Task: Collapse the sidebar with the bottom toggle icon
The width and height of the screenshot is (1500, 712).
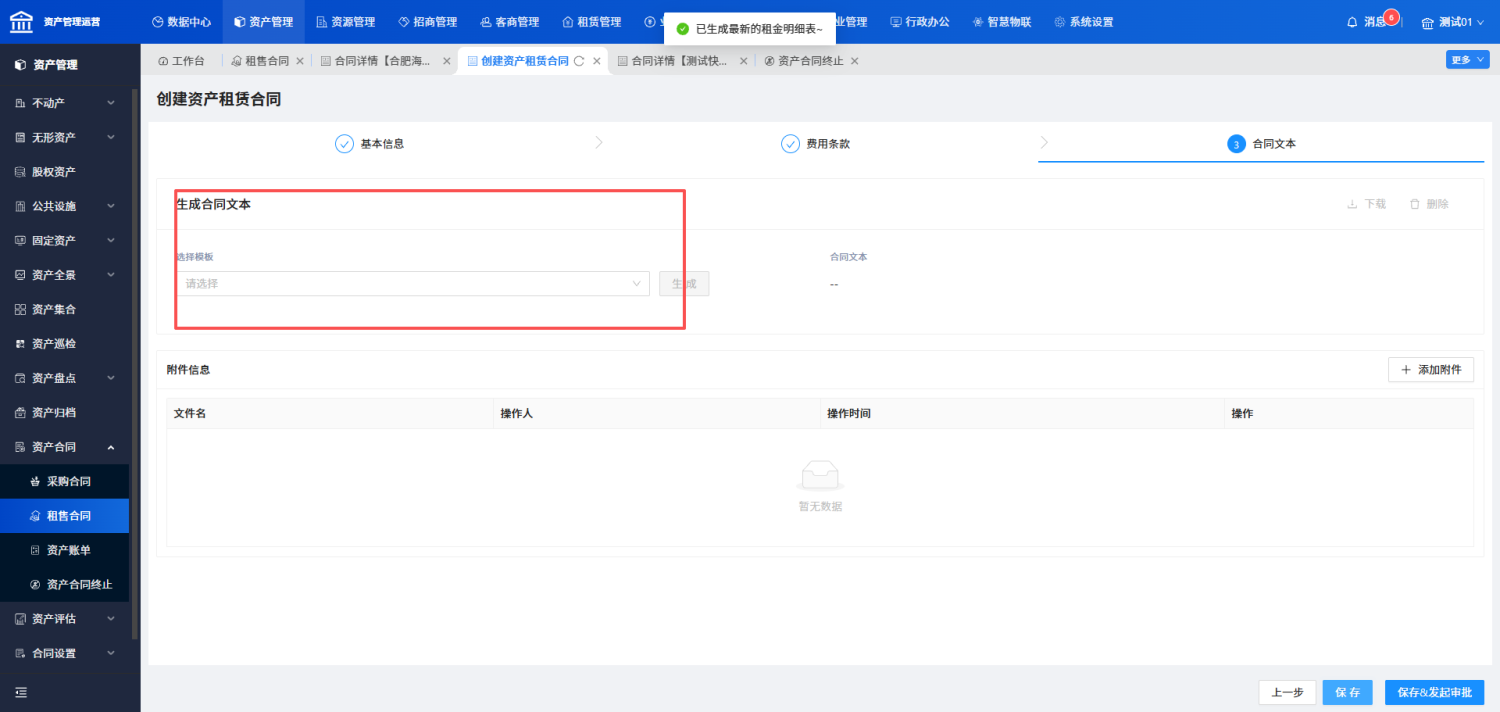Action: point(21,692)
